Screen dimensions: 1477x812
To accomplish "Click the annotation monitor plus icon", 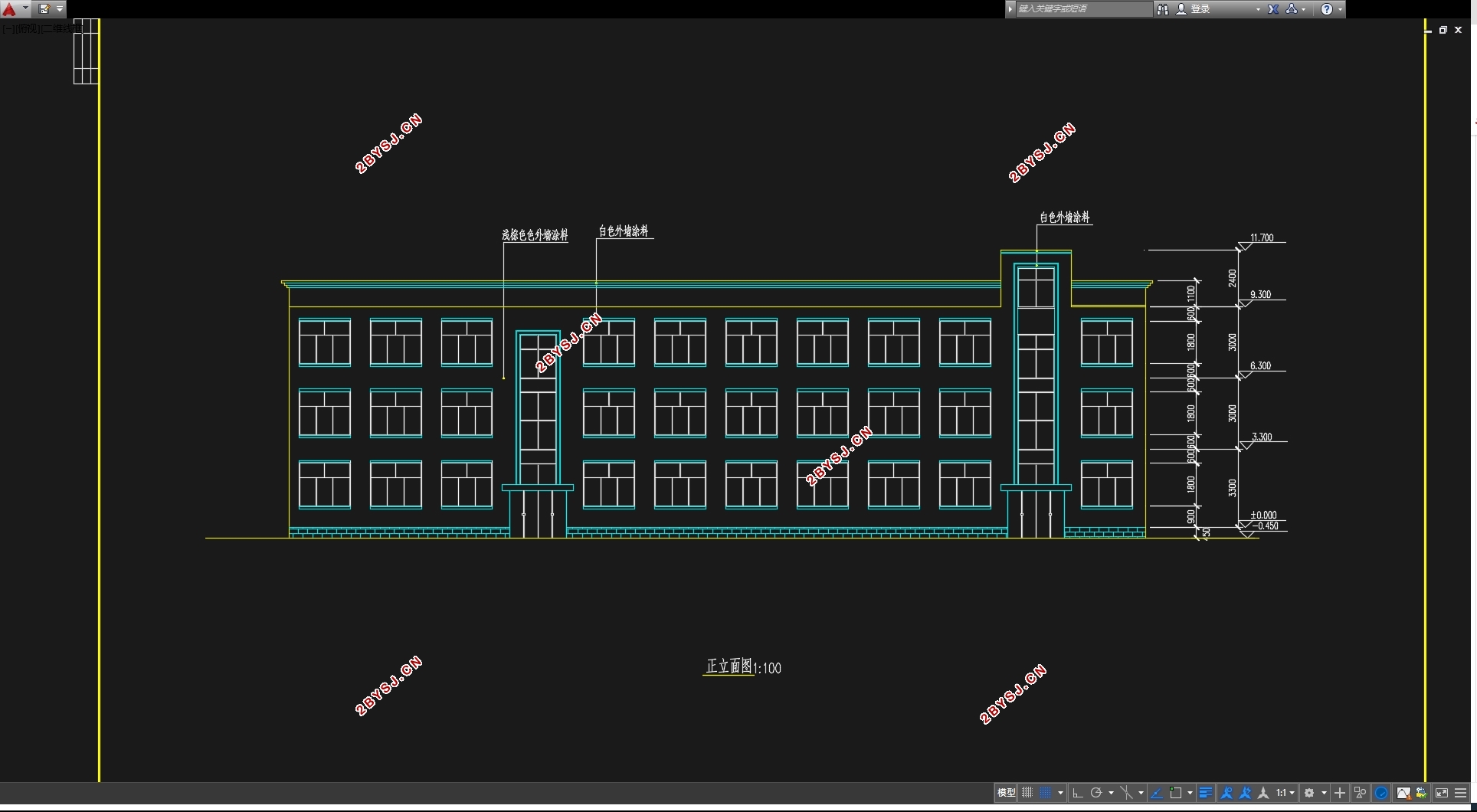I will pos(1340,793).
